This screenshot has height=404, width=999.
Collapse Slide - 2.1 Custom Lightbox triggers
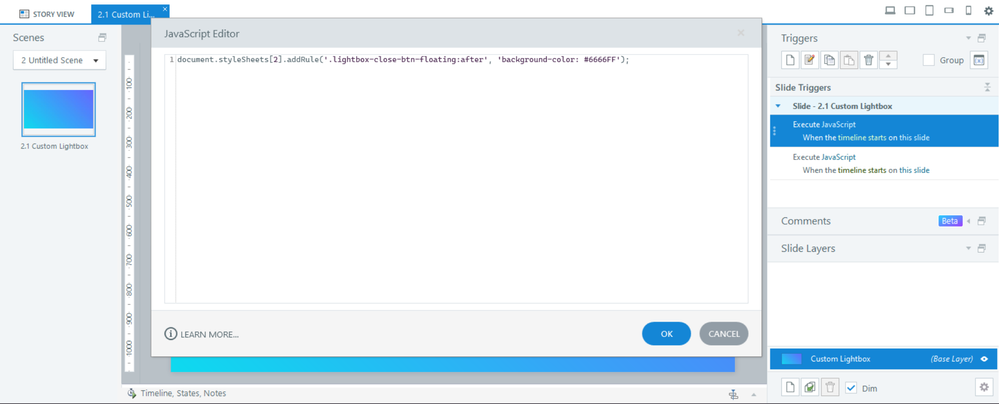tap(778, 106)
